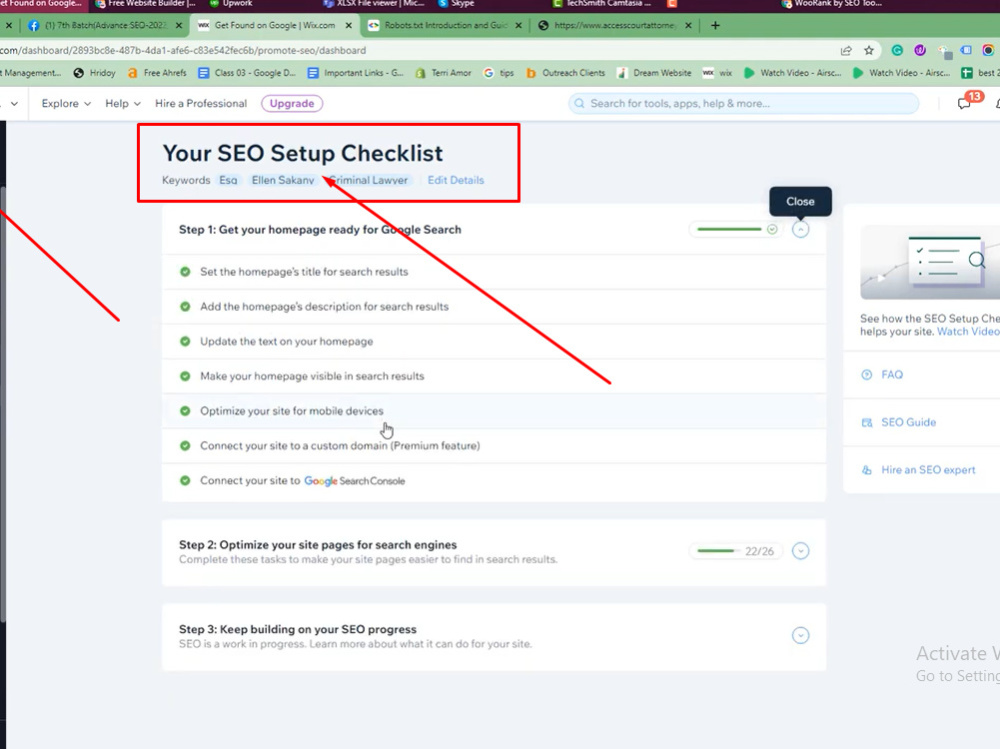Click the share page icon in address bar
This screenshot has height=749, width=1000.
[x=846, y=50]
